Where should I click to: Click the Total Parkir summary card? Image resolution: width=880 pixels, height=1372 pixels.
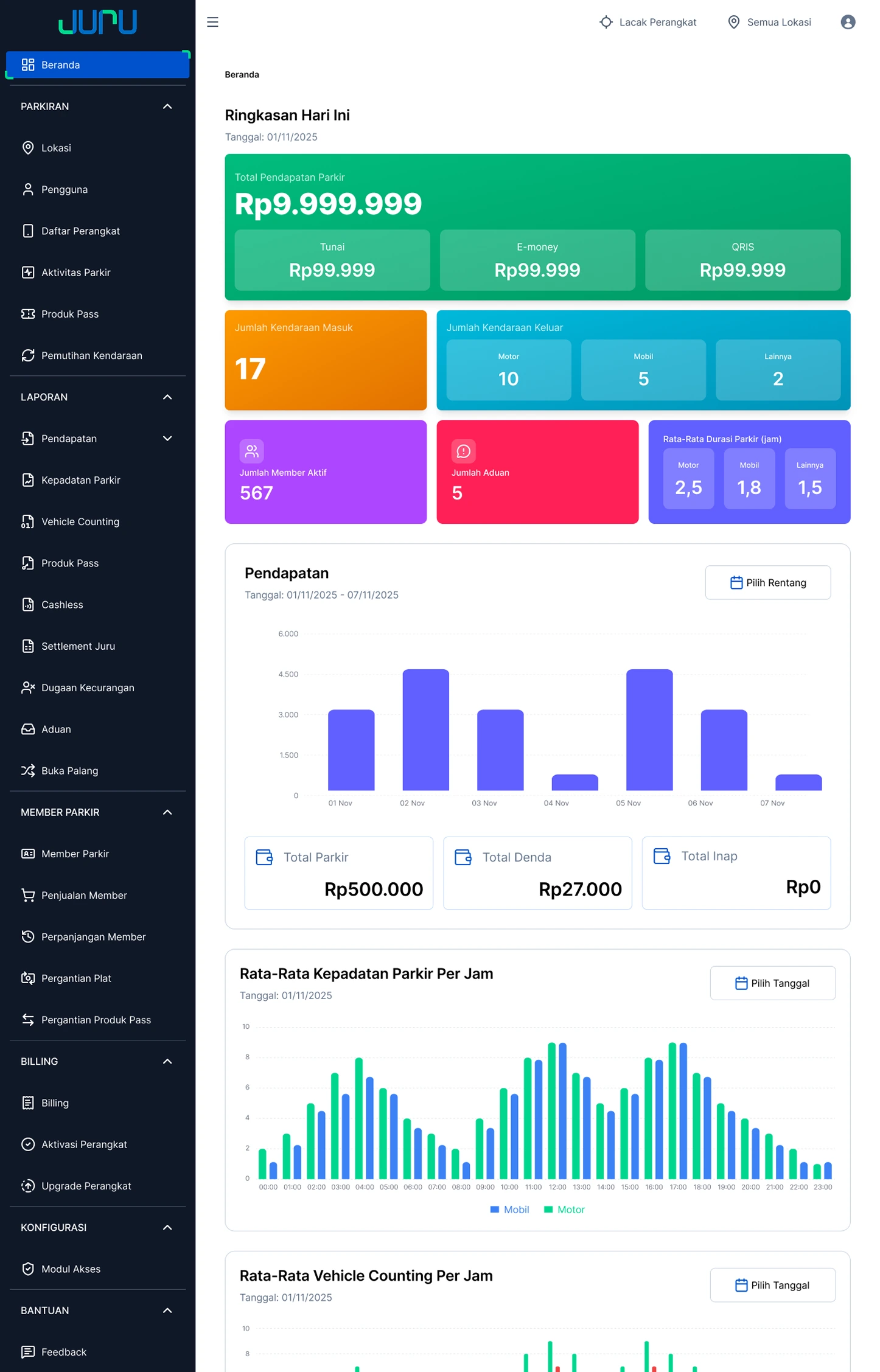click(x=339, y=873)
